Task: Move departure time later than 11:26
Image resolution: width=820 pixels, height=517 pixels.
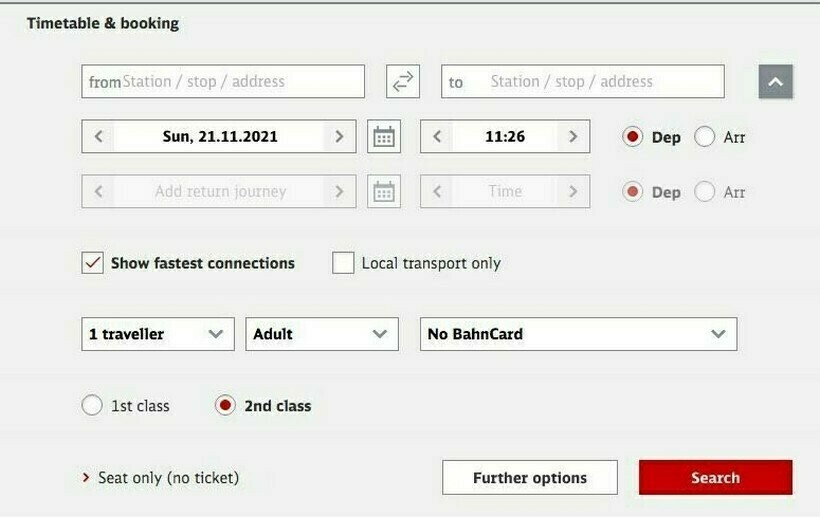Action: 572,137
